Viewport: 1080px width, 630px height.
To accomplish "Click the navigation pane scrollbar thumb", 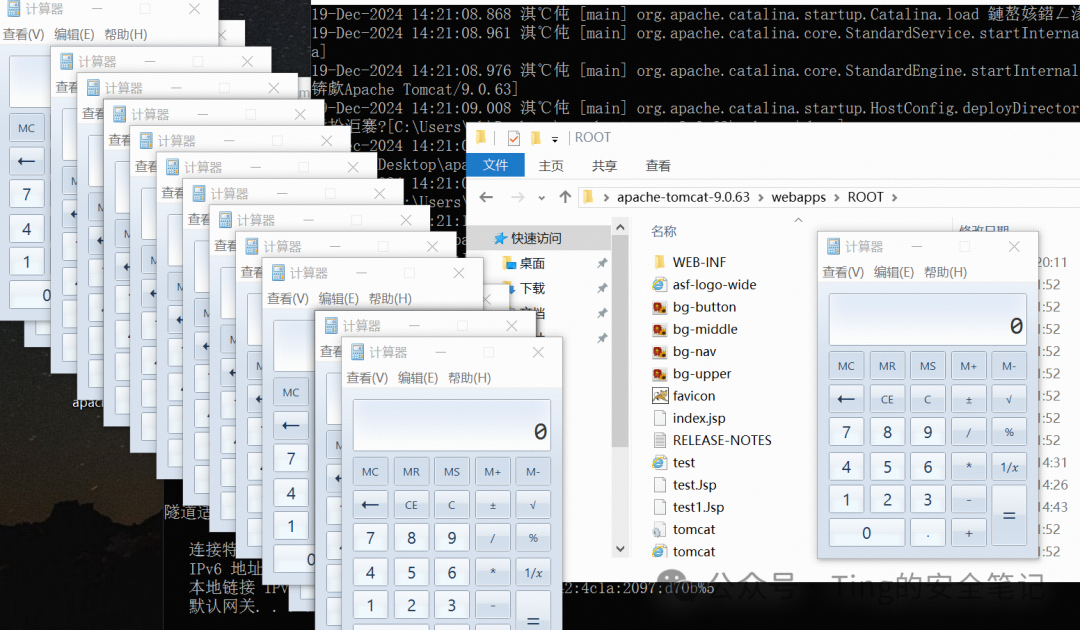I will click(x=620, y=341).
